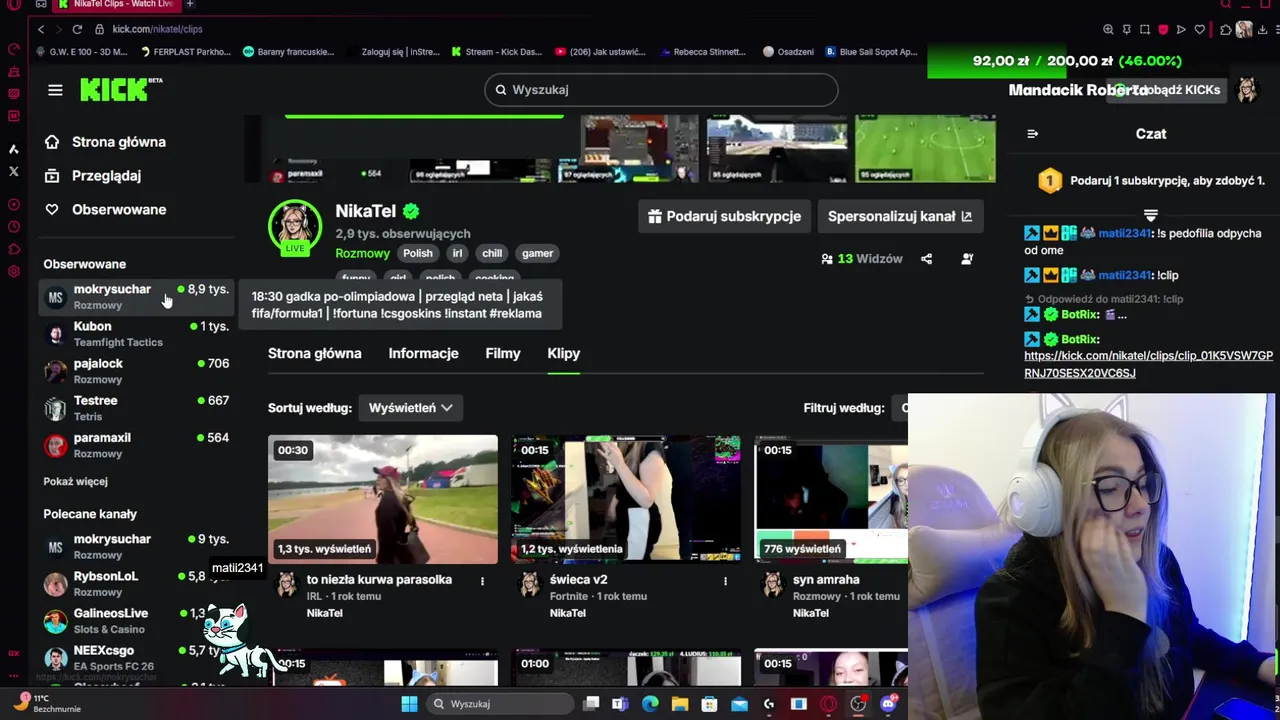This screenshot has height=720, width=1280.
Task: Click the Podaruj subskrypcje button
Action: pyautogui.click(x=724, y=216)
